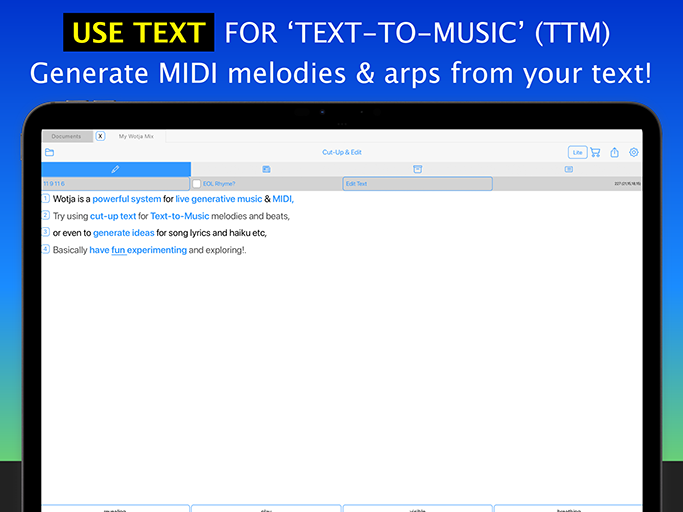Open the archive box icon tab
The image size is (683, 512).
pyautogui.click(x=417, y=169)
